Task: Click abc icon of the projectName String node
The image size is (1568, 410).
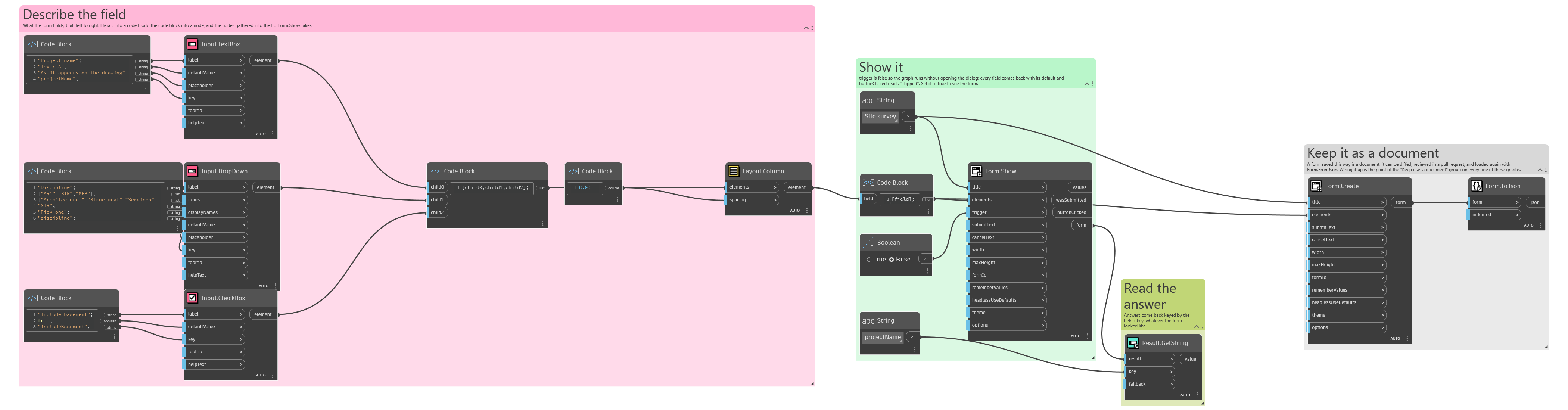Action: pyautogui.click(x=868, y=320)
